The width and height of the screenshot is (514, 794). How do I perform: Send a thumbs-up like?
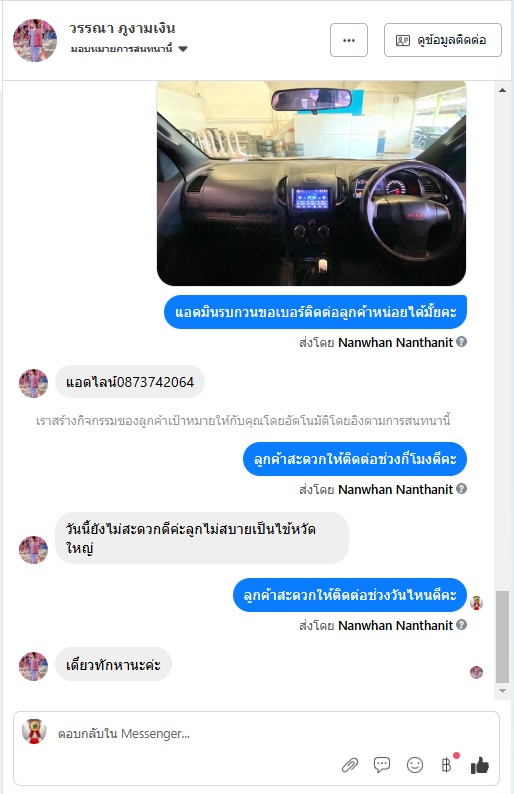click(480, 765)
